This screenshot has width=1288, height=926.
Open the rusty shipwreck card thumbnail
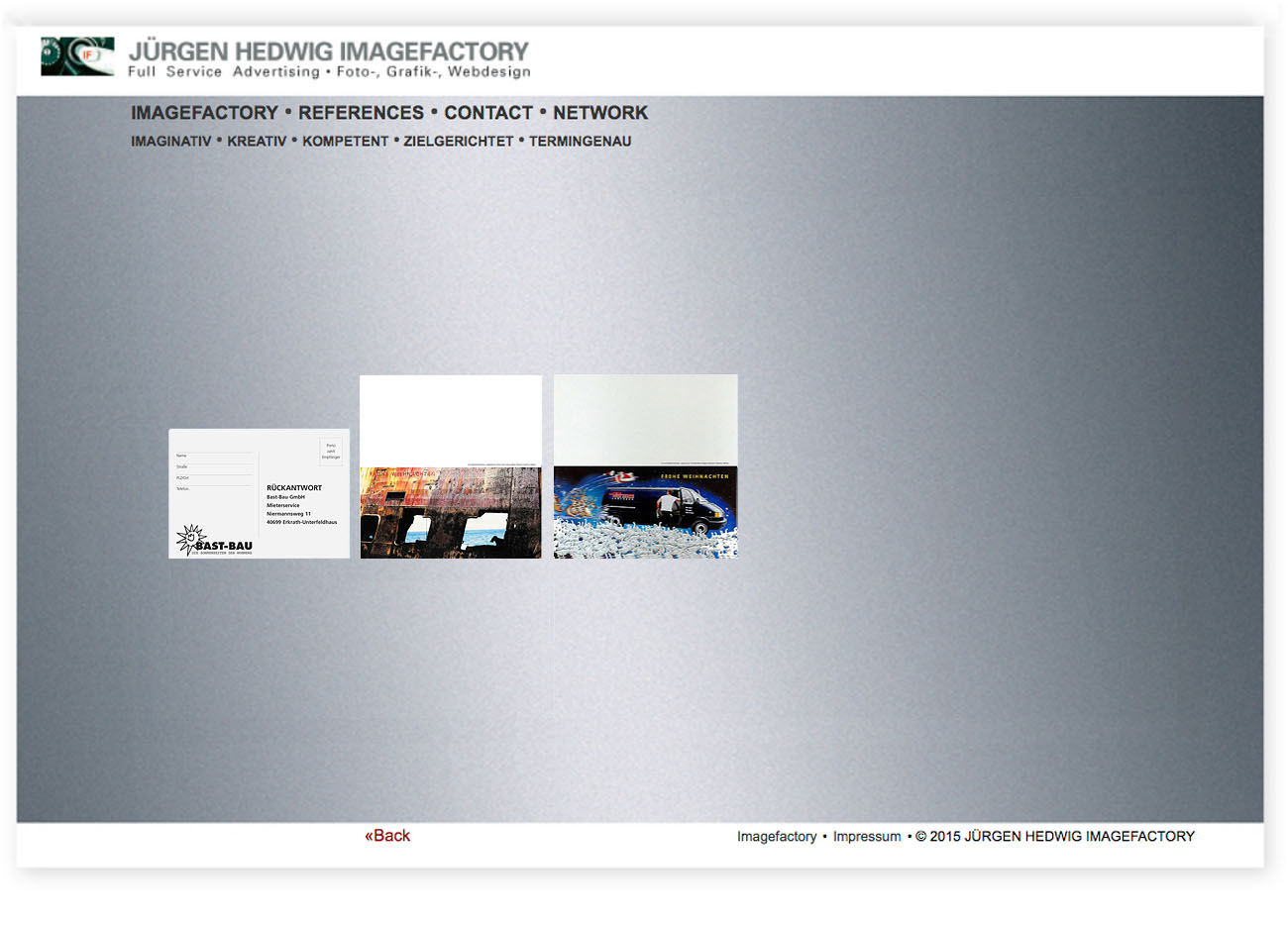click(451, 467)
